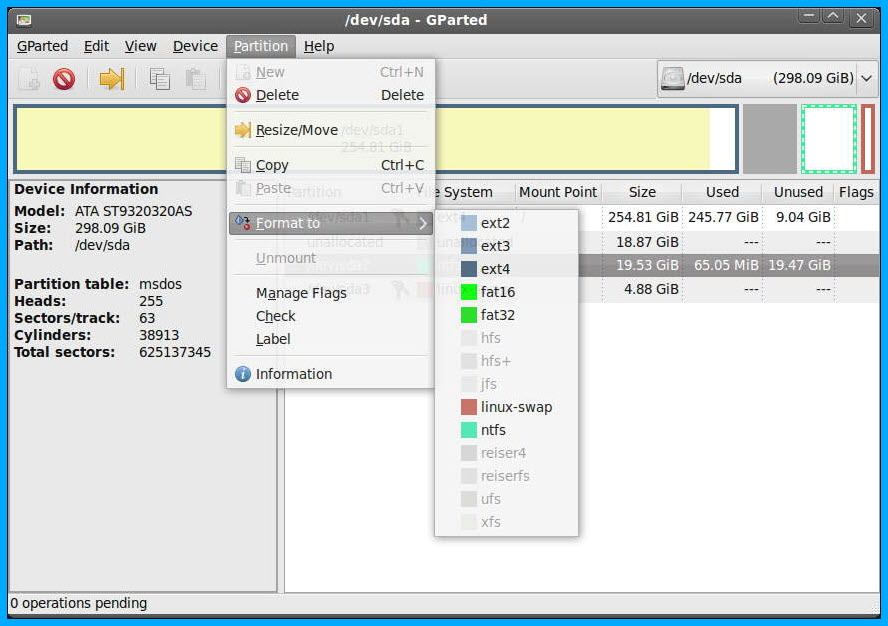The width and height of the screenshot is (888, 626).
Task: Click the Copy partition toolbar icon
Action: (x=160, y=79)
